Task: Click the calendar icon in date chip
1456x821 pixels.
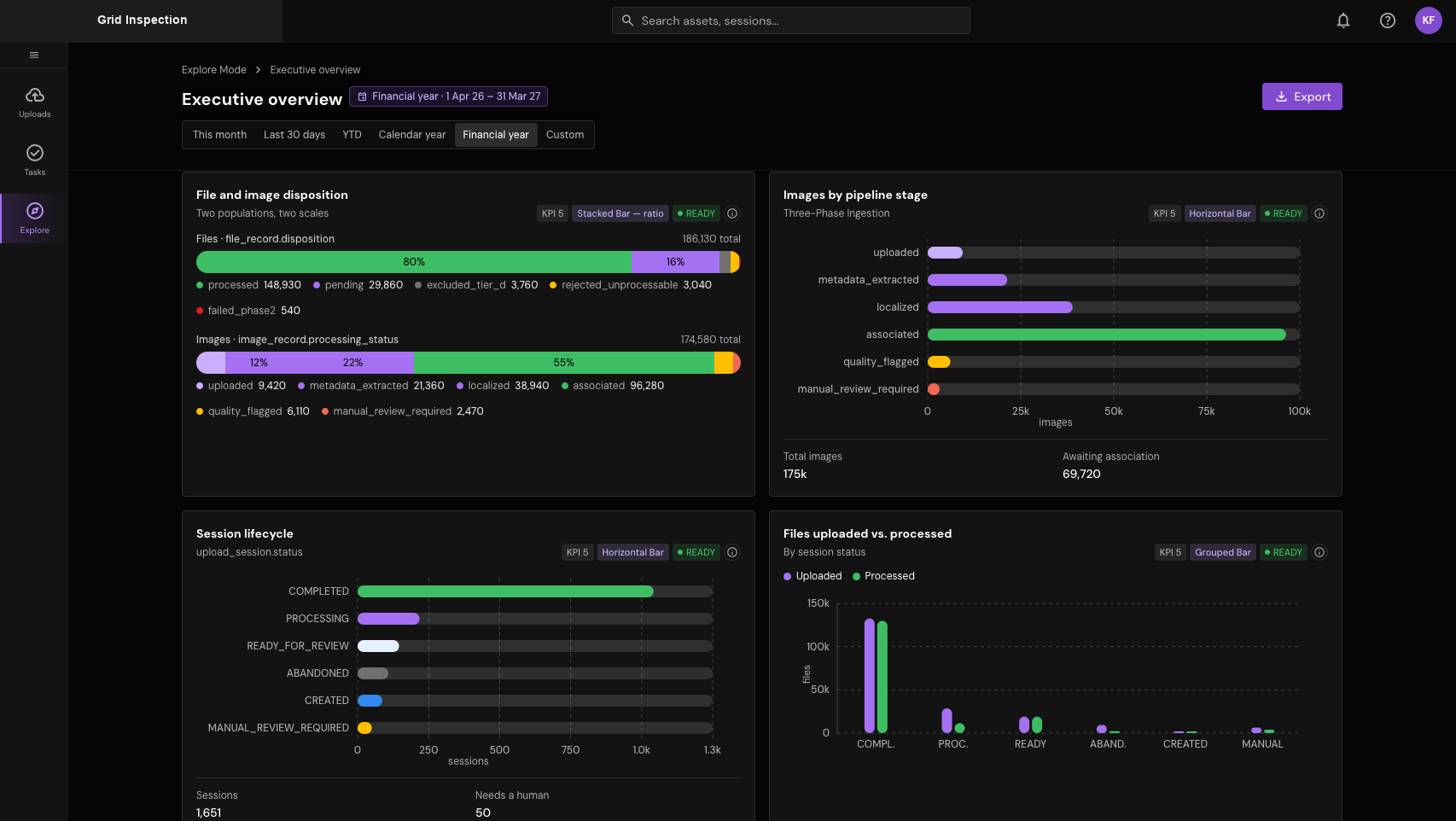Action: click(362, 96)
